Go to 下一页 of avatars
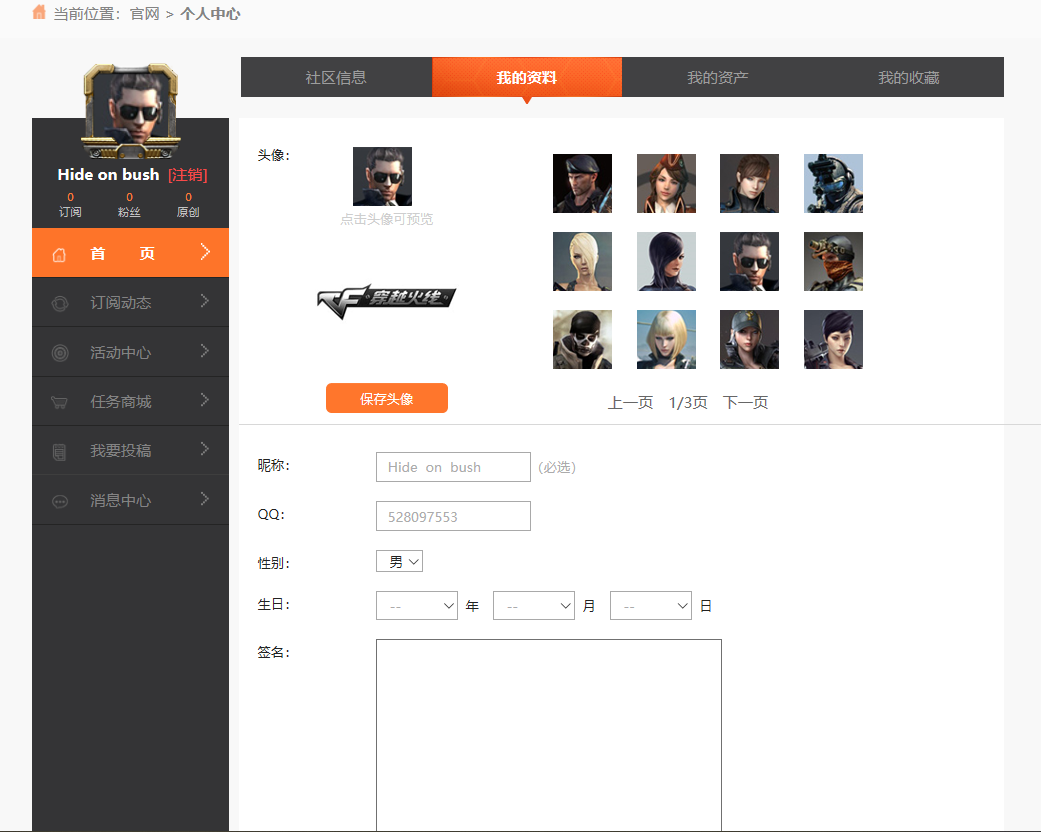 pyautogui.click(x=745, y=402)
